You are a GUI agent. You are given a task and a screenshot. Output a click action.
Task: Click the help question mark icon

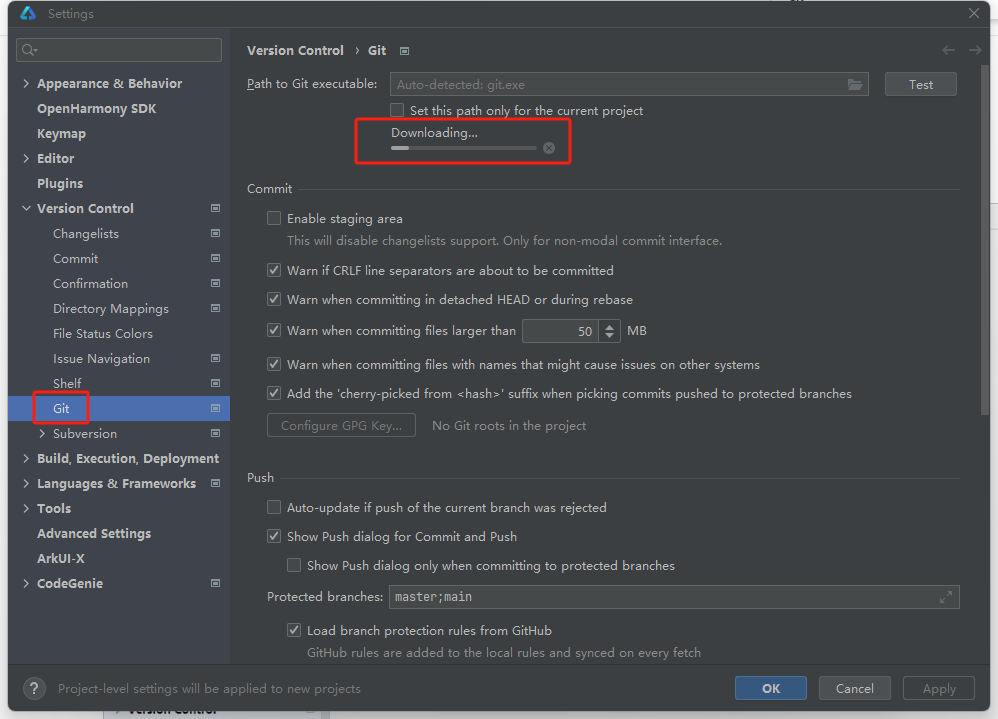pos(35,688)
